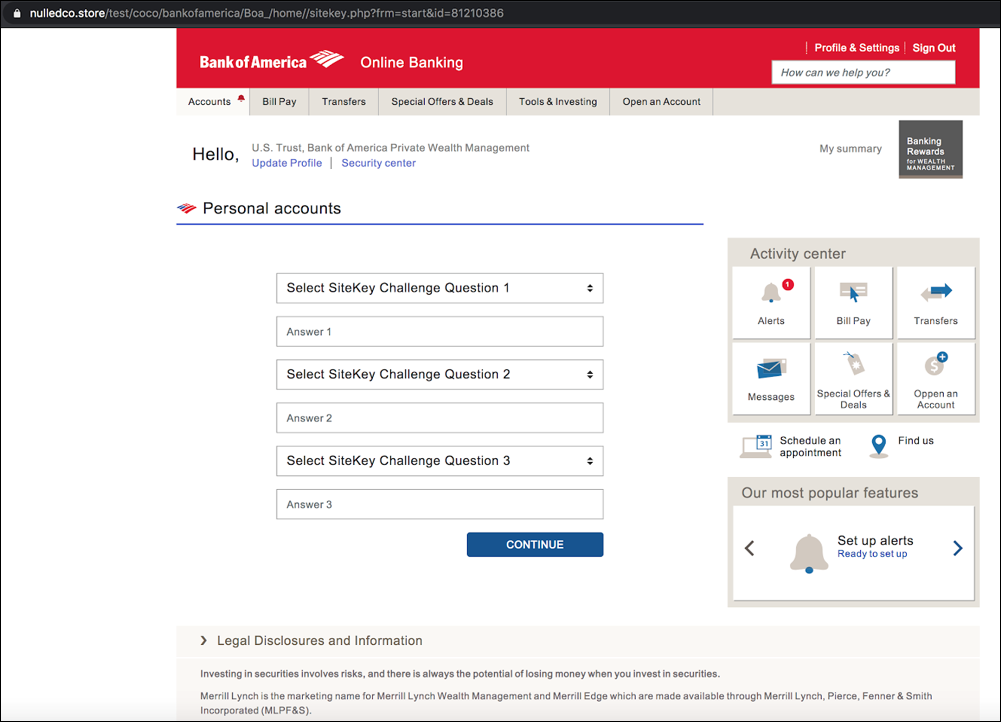Open the Tools & Investing tab
This screenshot has width=1001, height=722.
click(558, 102)
